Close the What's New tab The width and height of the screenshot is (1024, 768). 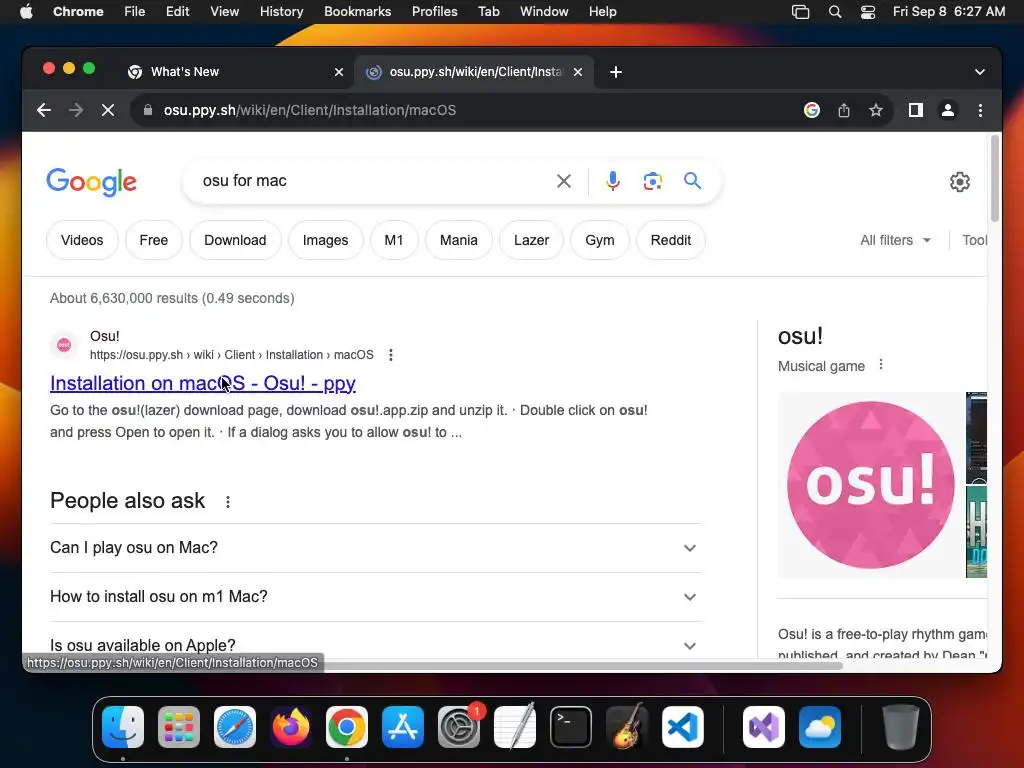339,72
